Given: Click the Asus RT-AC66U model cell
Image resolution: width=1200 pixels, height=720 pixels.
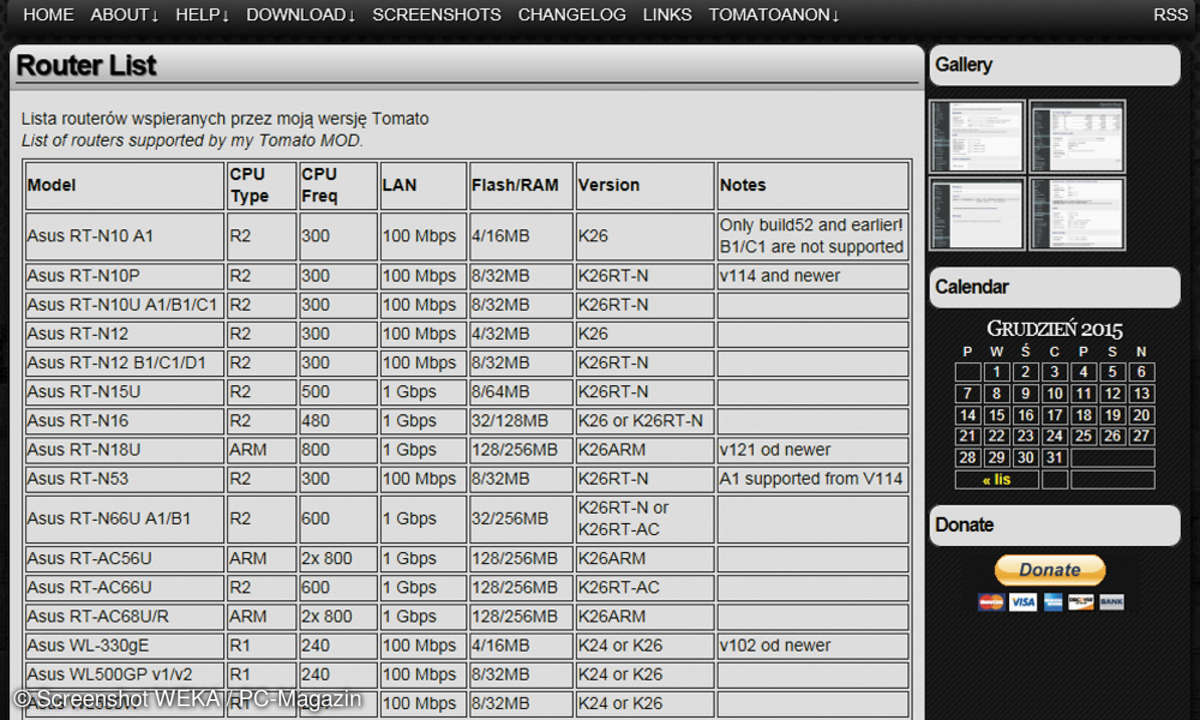Looking at the screenshot, I should click(125, 588).
